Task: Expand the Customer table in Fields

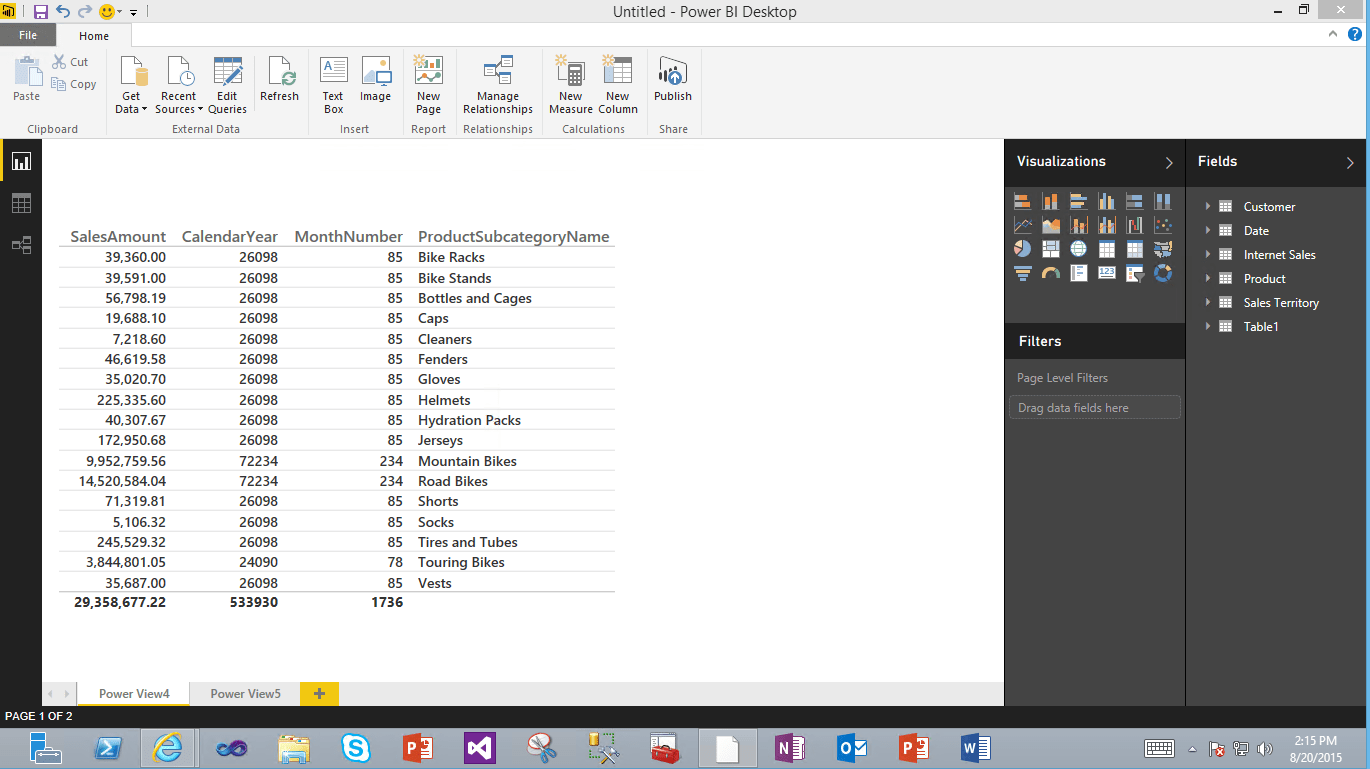Action: (x=1208, y=206)
